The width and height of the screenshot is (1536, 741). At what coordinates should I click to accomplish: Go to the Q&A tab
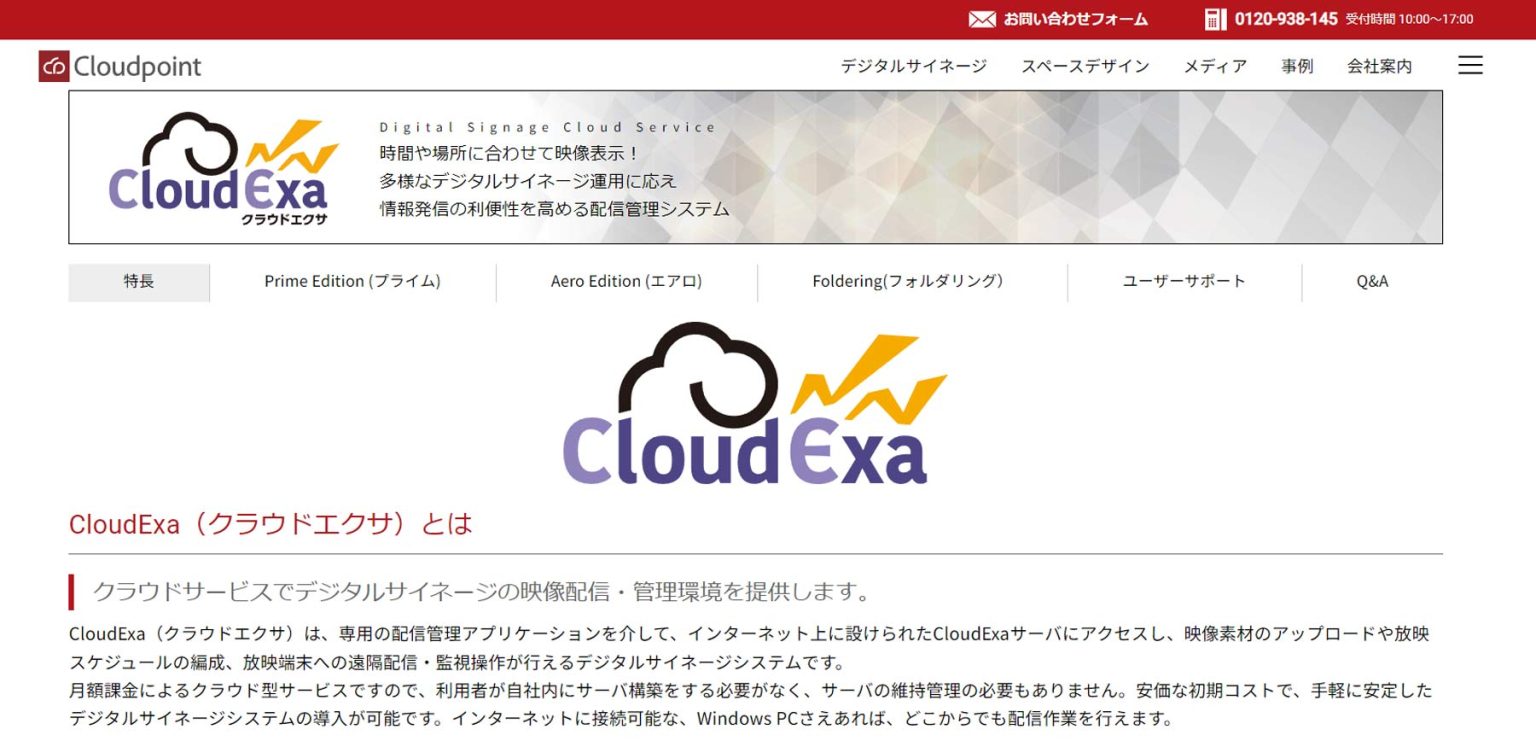1374,281
